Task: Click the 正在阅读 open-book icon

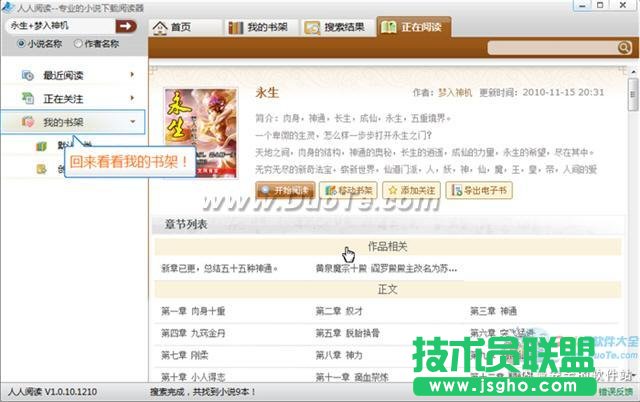Action: click(x=388, y=27)
